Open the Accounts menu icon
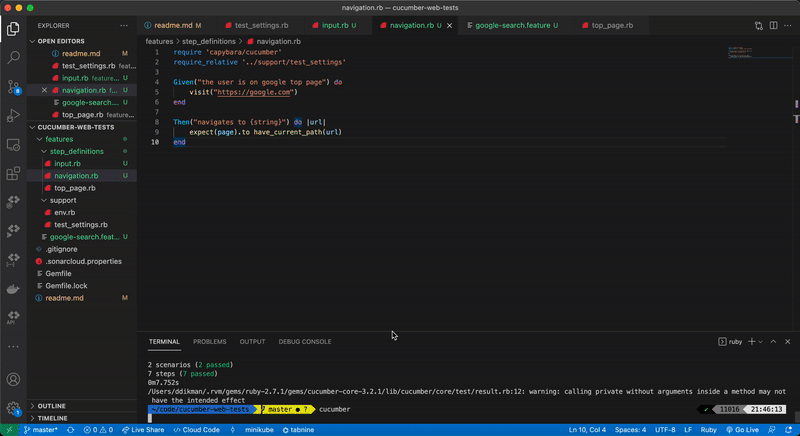800x436 pixels. [13, 379]
